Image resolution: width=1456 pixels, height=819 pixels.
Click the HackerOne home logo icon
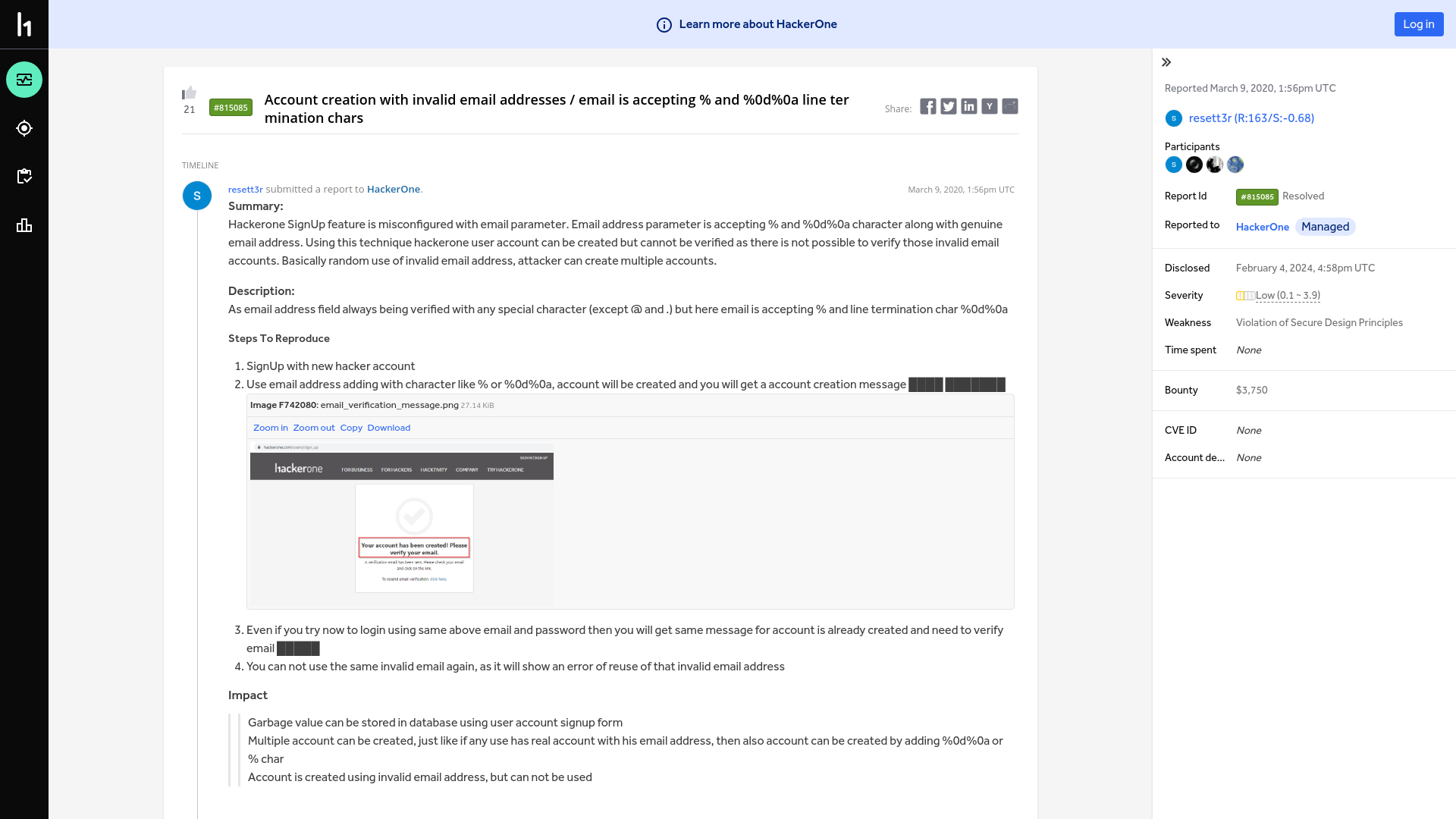coord(24,24)
